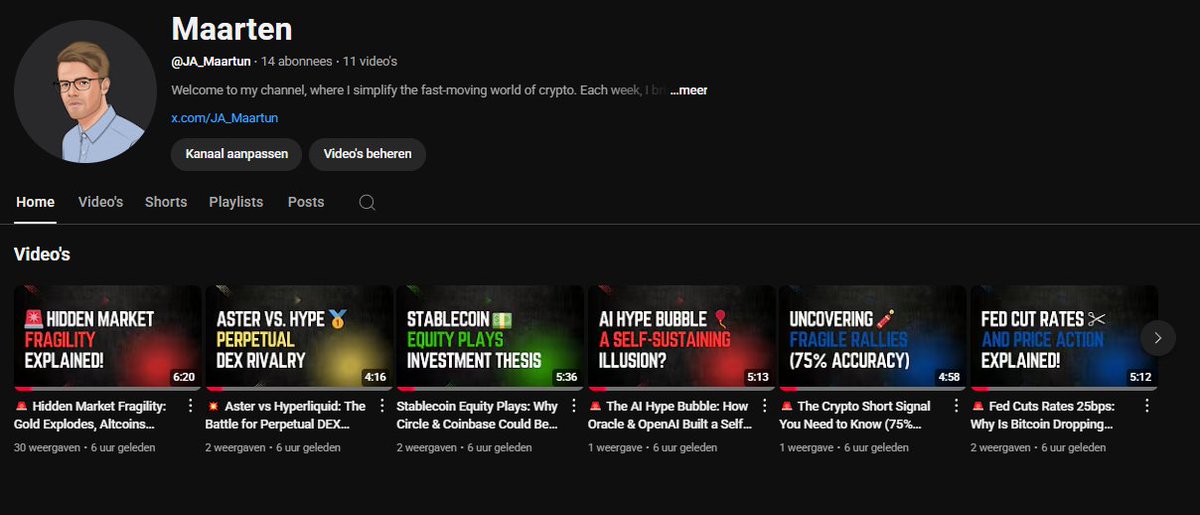Open options menu for Fed Cuts Rates video
This screenshot has width=1200, height=515.
coord(1146,407)
